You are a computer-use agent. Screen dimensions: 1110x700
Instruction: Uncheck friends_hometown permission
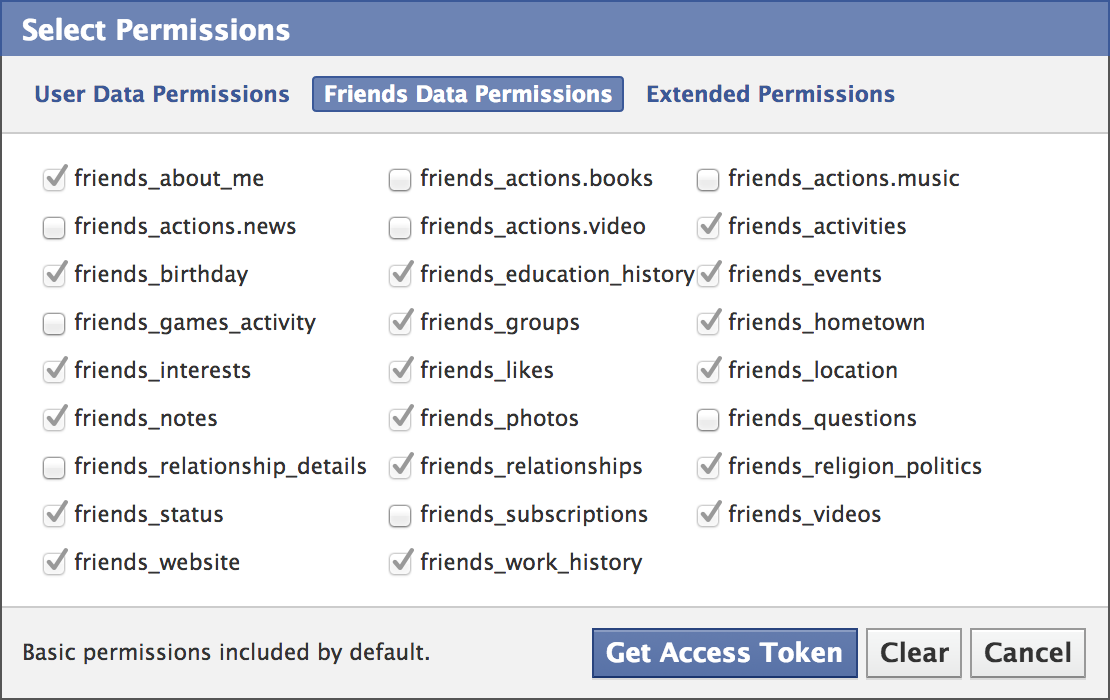point(708,323)
